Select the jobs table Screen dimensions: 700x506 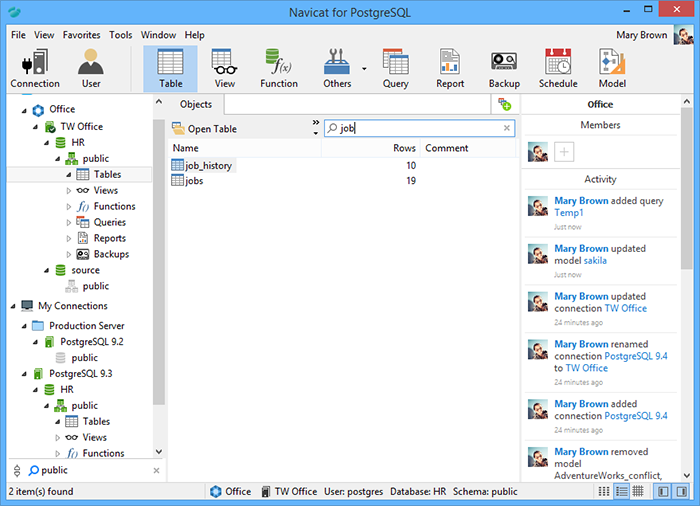coord(188,181)
